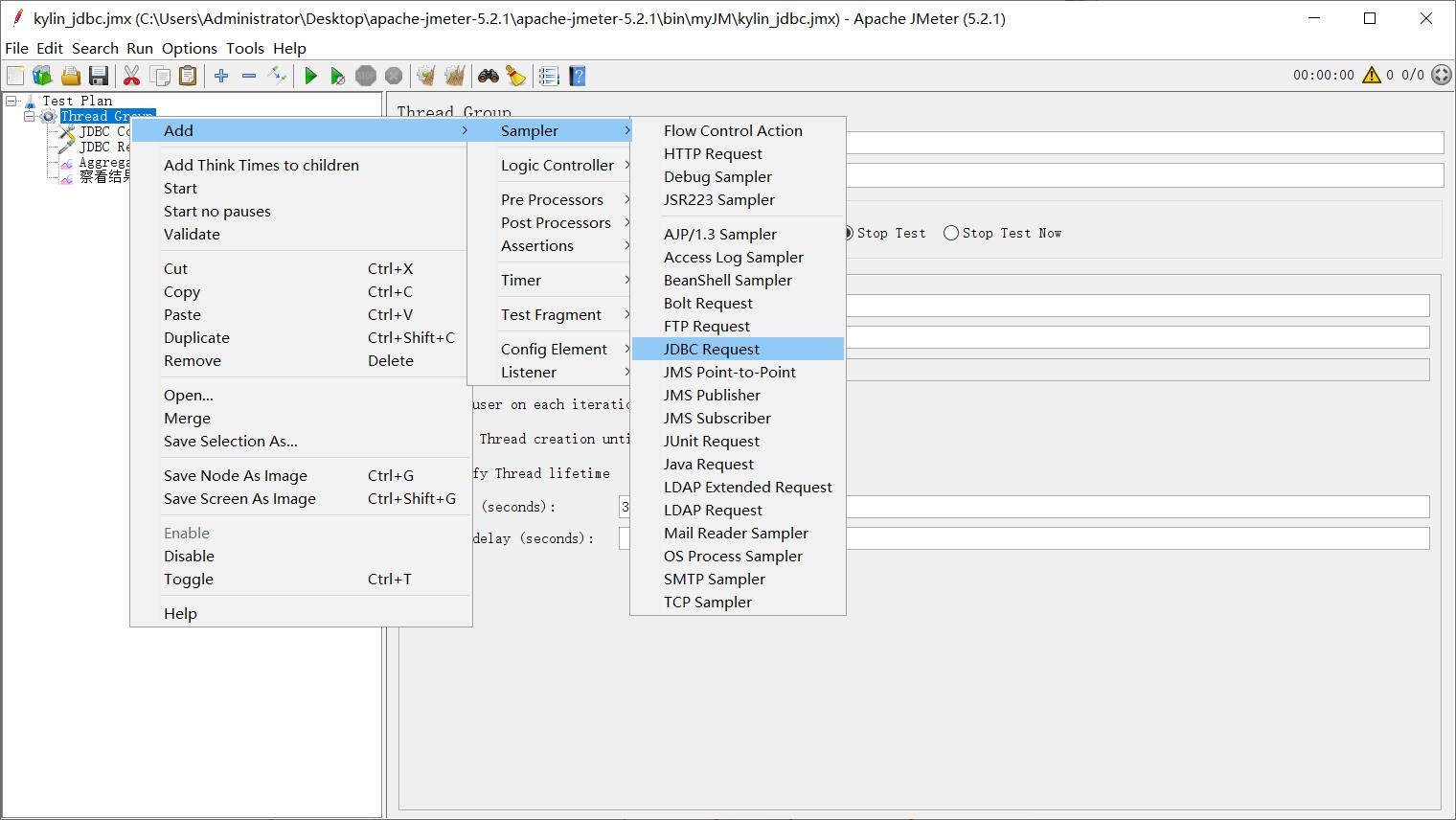Viewport: 1456px width, 820px height.
Task: Select Flow Control Action sampler
Action: (738, 130)
